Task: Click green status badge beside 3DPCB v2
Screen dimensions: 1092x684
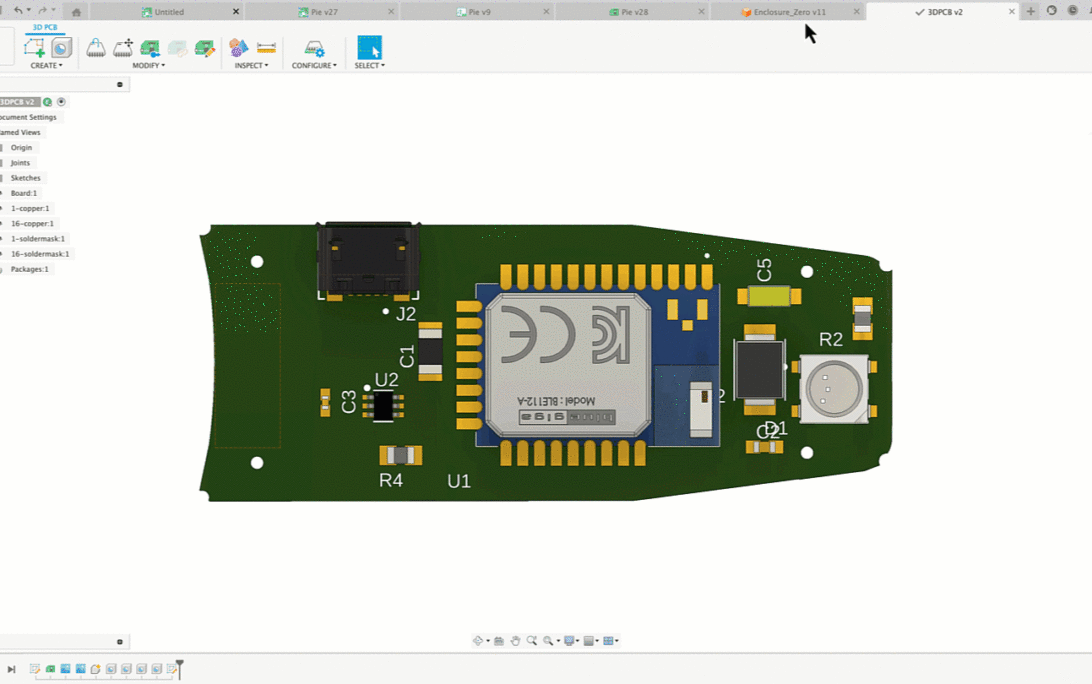Action: point(47,102)
